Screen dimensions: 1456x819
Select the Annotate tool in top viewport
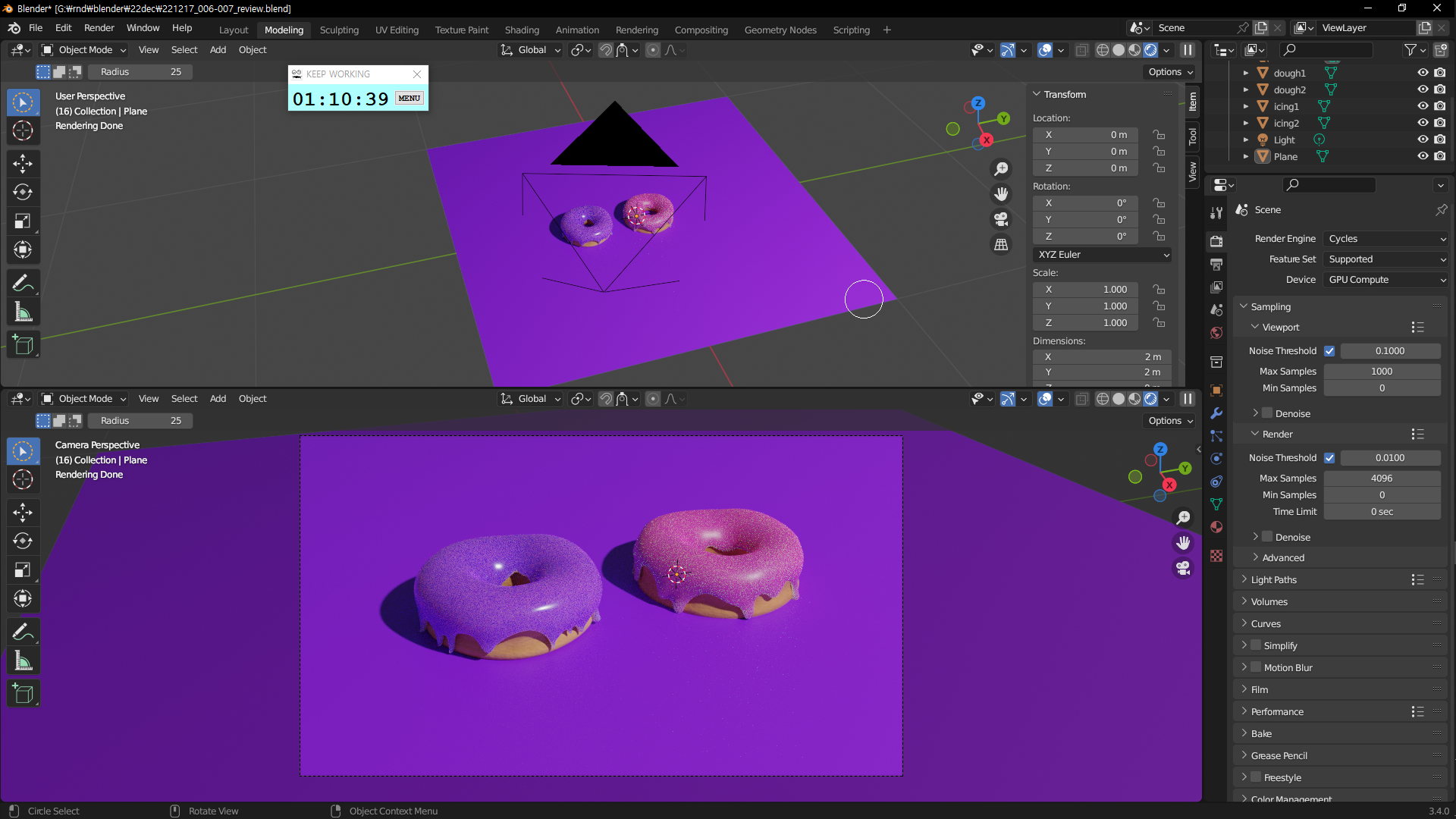[x=23, y=283]
